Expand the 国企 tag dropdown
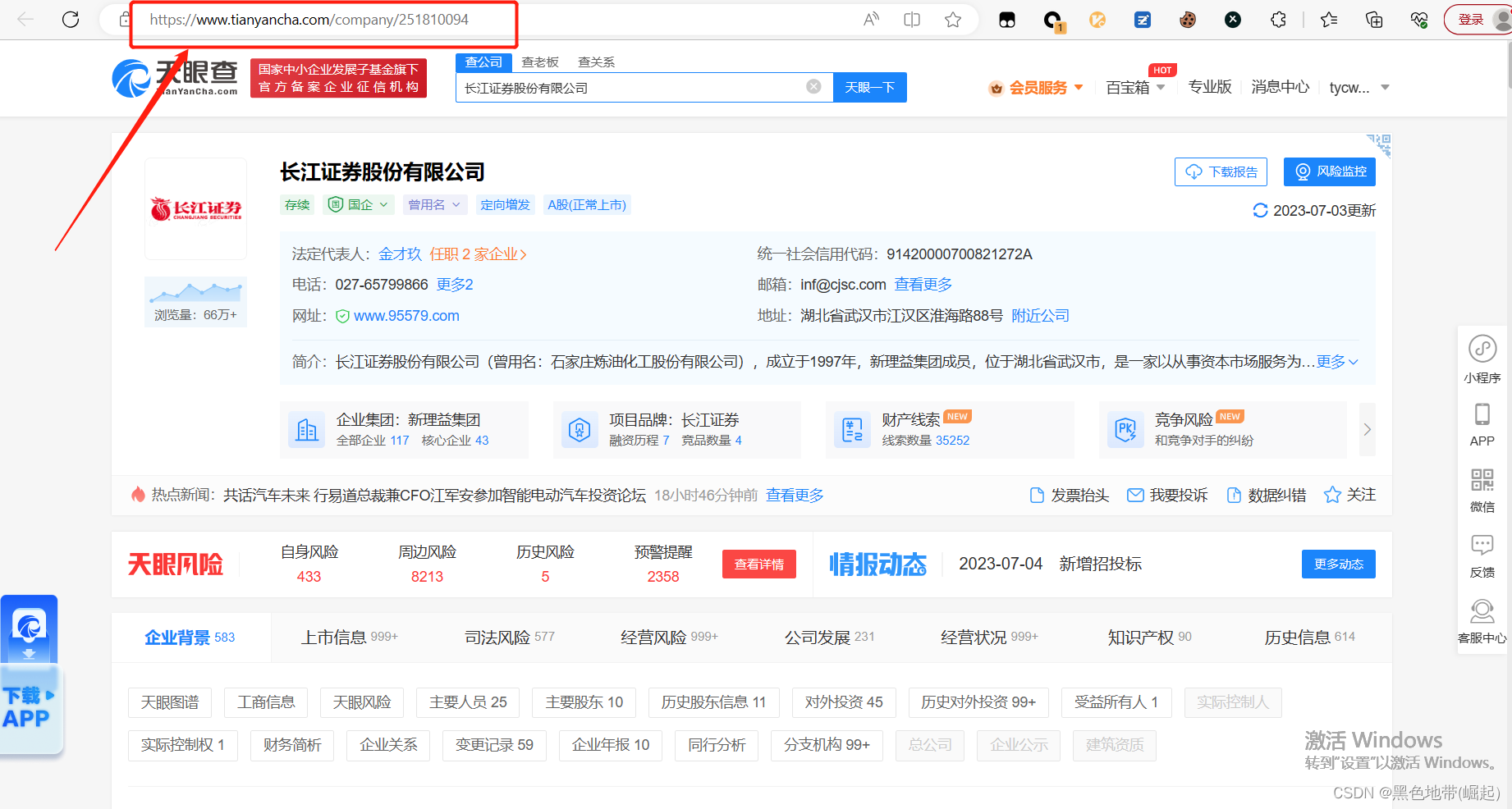Screen dimensions: 1512x809 360,204
